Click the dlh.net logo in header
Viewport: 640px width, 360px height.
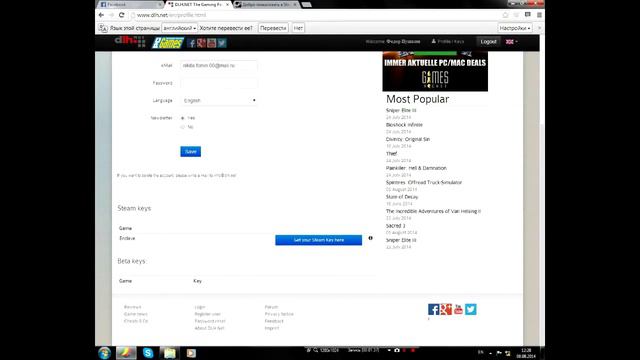tap(130, 41)
